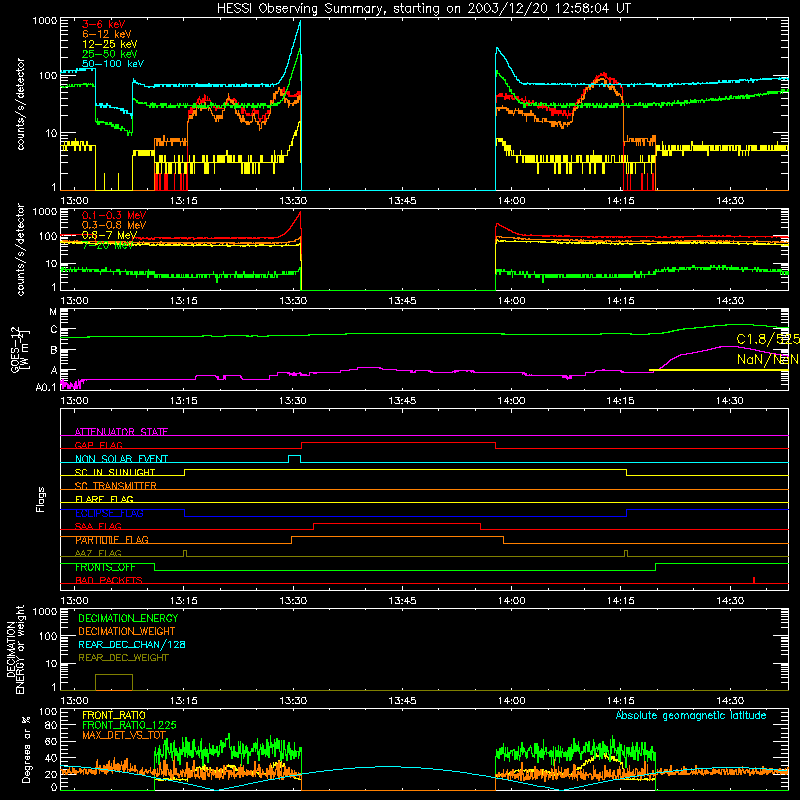Click the Absolute geomagnetic latitude label
800x800 pixels.
point(691,716)
